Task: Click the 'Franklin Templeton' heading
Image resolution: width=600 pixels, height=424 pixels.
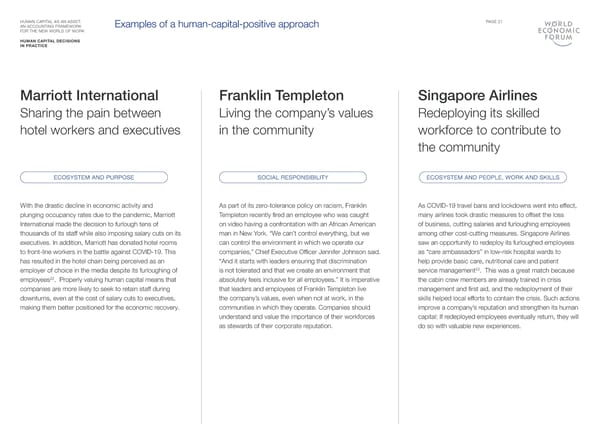Action: click(281, 95)
